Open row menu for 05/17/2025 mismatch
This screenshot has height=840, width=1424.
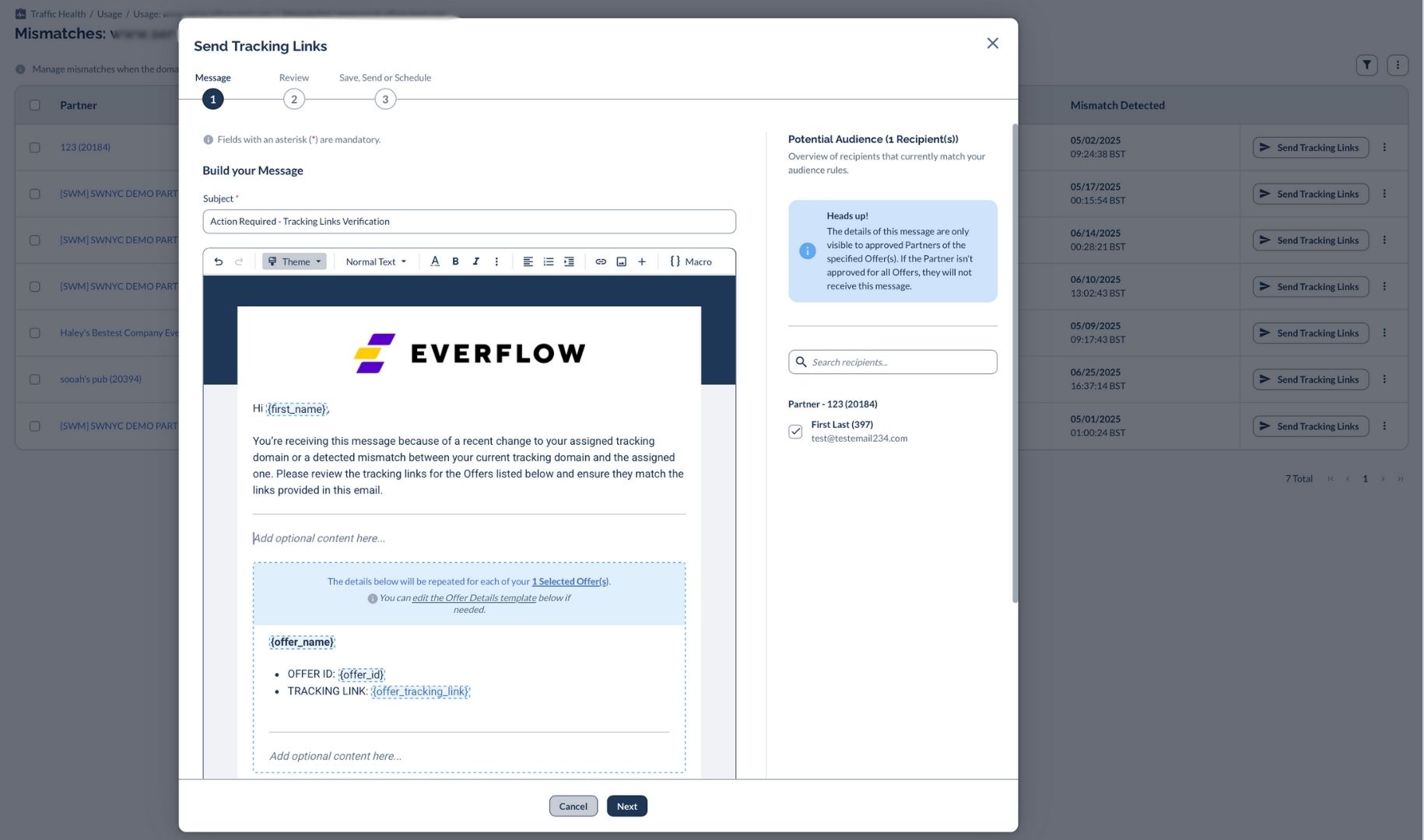click(x=1384, y=194)
